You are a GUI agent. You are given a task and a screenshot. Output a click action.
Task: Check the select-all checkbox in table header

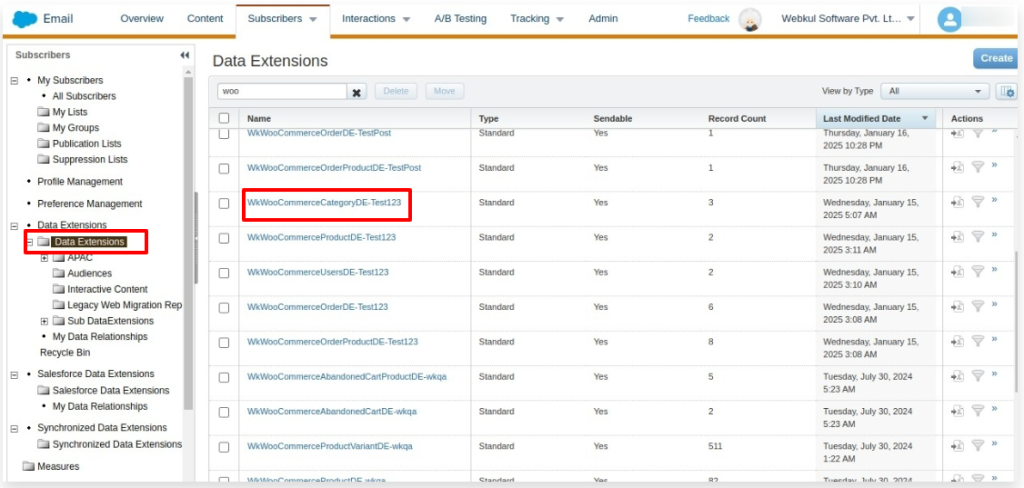click(x=224, y=118)
